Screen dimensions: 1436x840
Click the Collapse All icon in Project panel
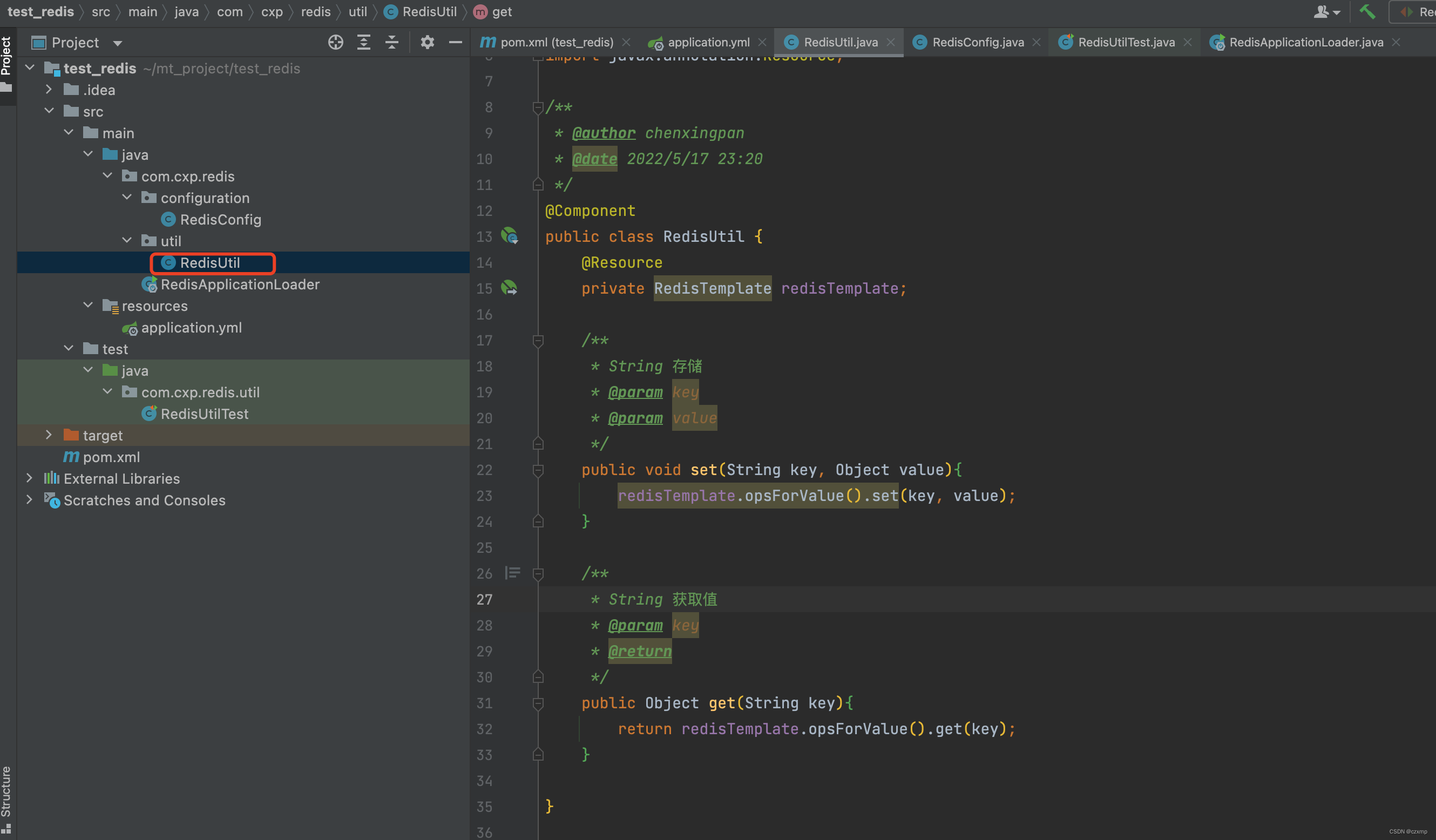point(392,42)
